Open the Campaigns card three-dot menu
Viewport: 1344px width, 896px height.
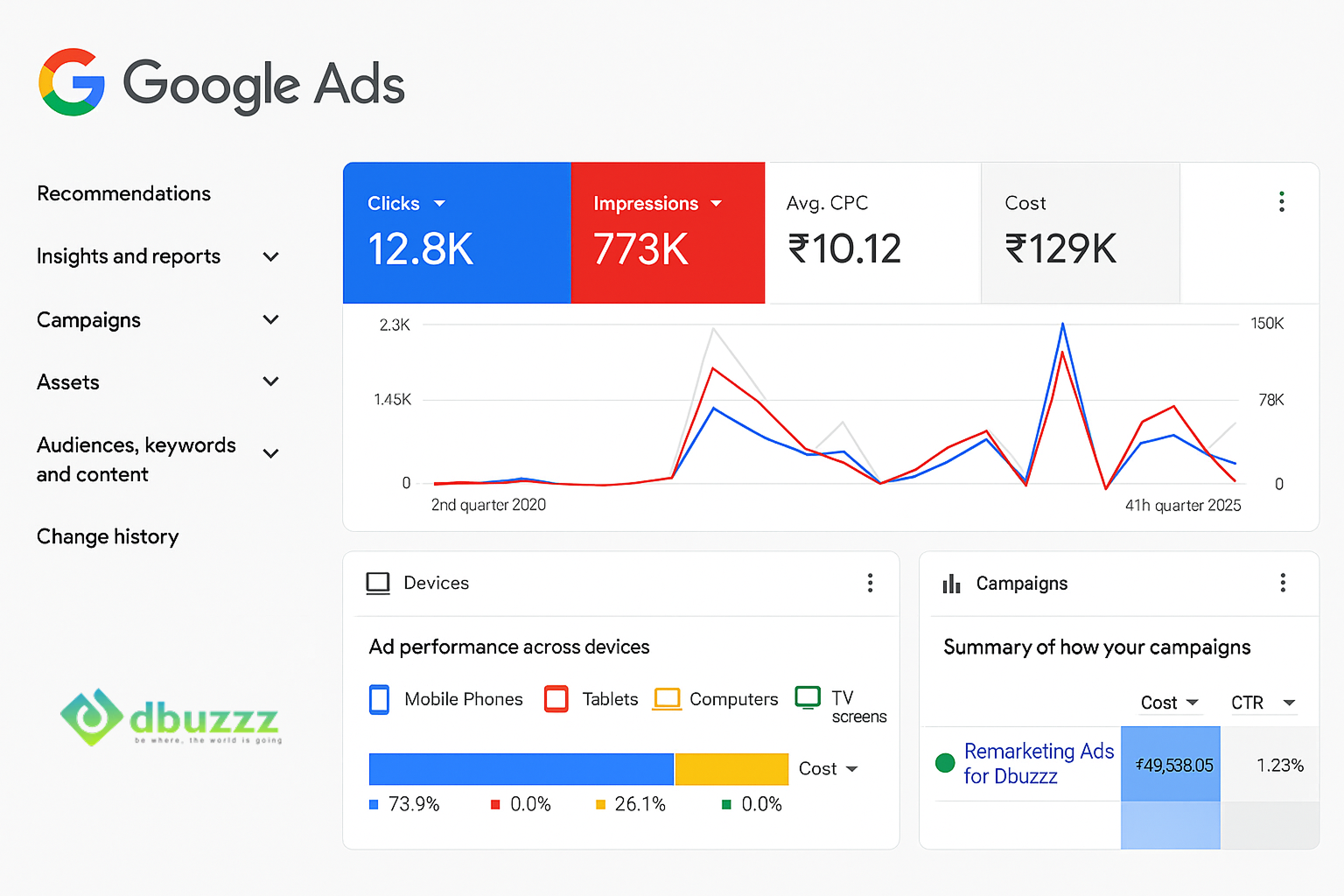tap(1283, 583)
